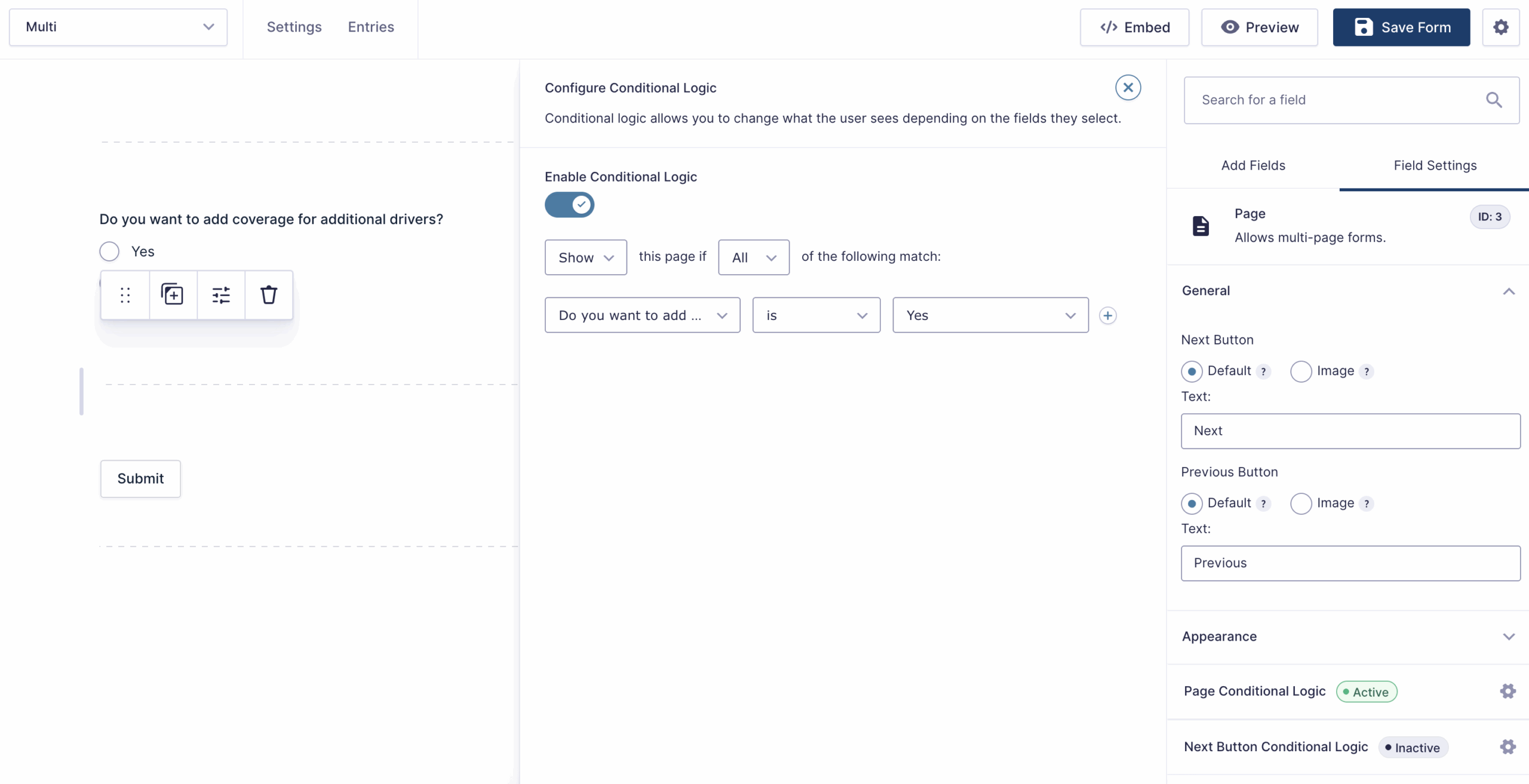Open Page Conditional Logic gear settings
The image size is (1529, 784).
(1507, 691)
